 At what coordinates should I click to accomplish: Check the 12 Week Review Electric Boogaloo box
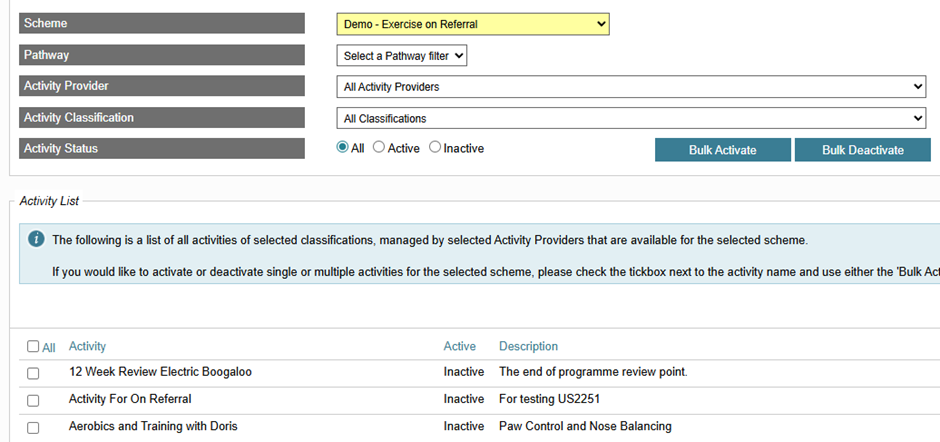(33, 373)
